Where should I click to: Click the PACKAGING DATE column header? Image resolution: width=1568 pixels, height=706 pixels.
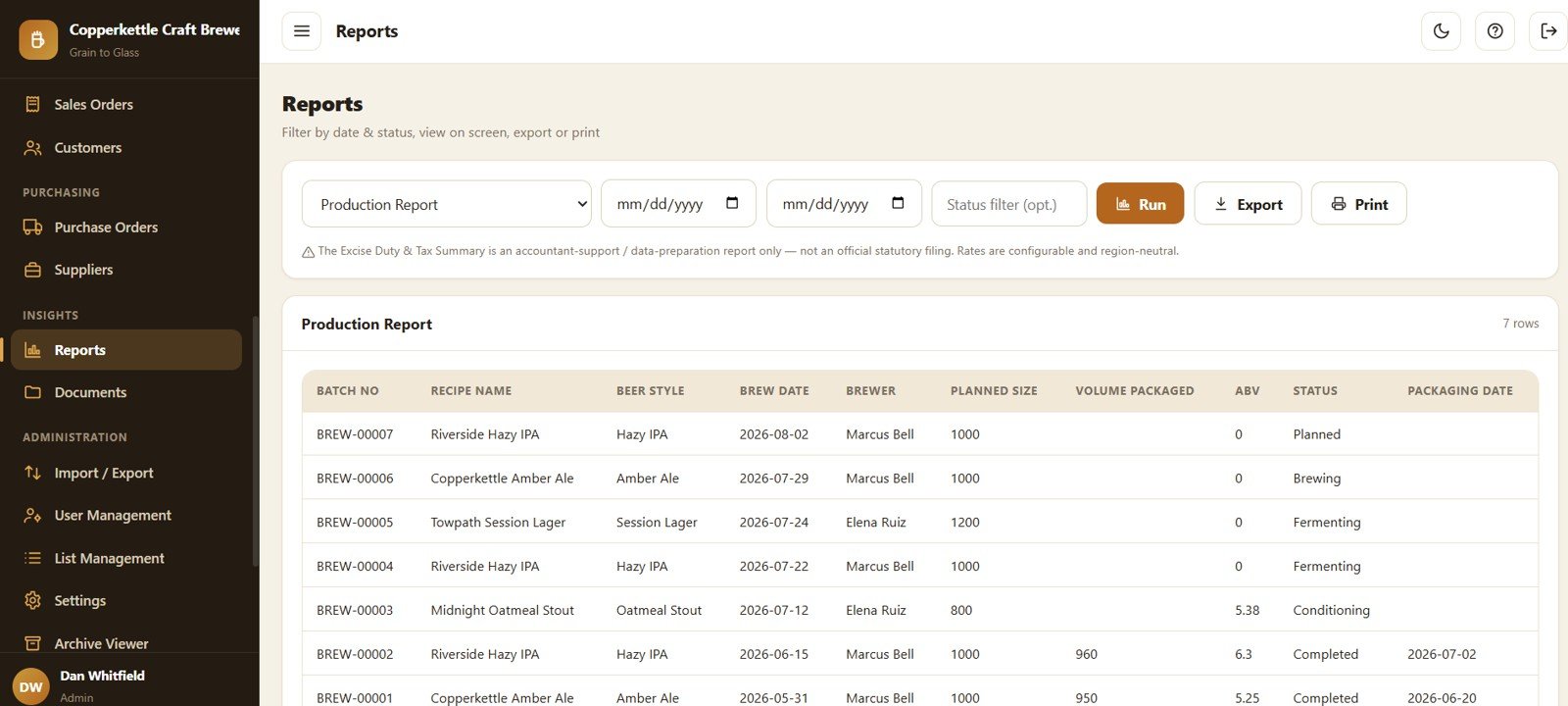point(1460,390)
